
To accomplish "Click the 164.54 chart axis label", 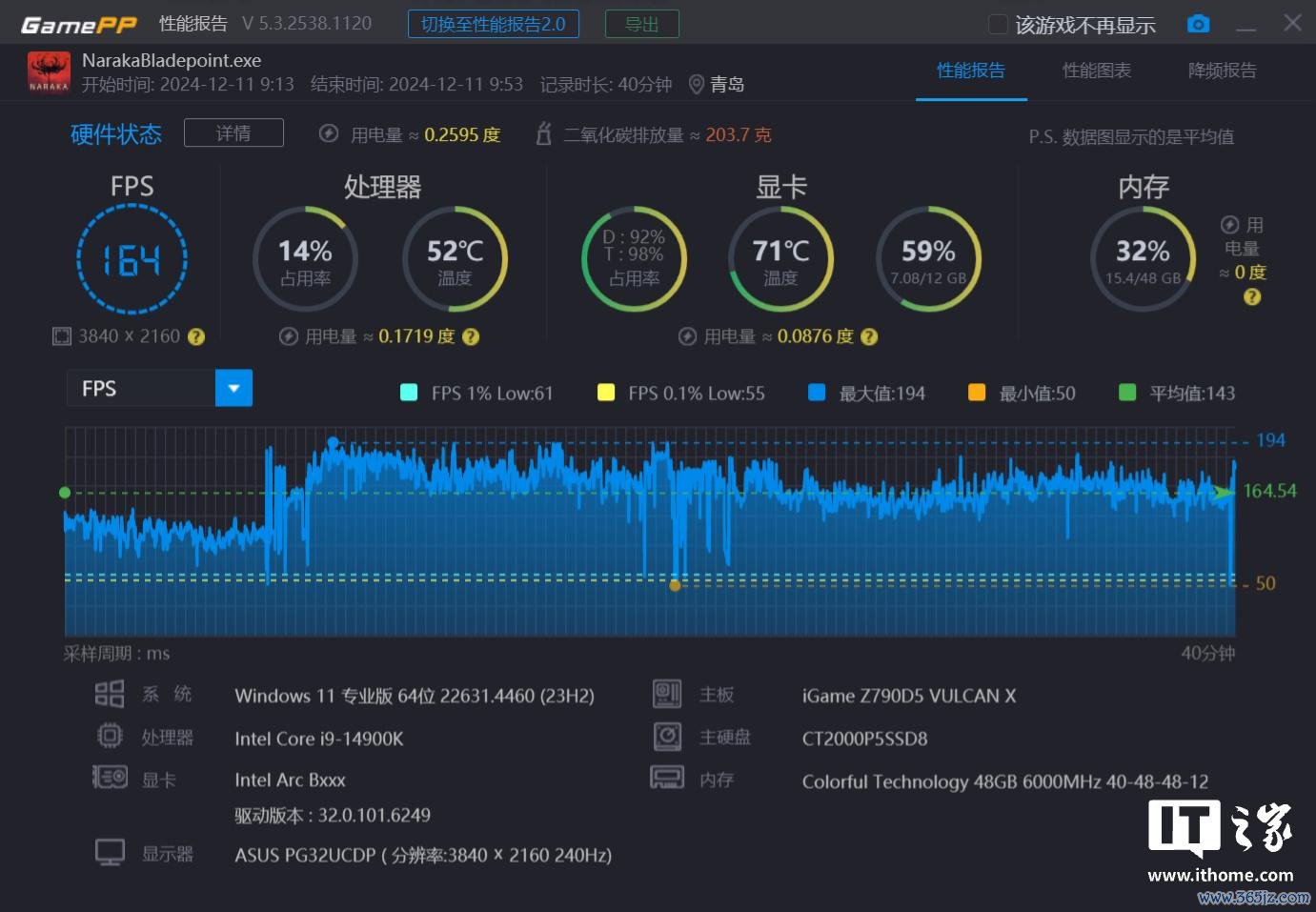I will [x=1270, y=491].
